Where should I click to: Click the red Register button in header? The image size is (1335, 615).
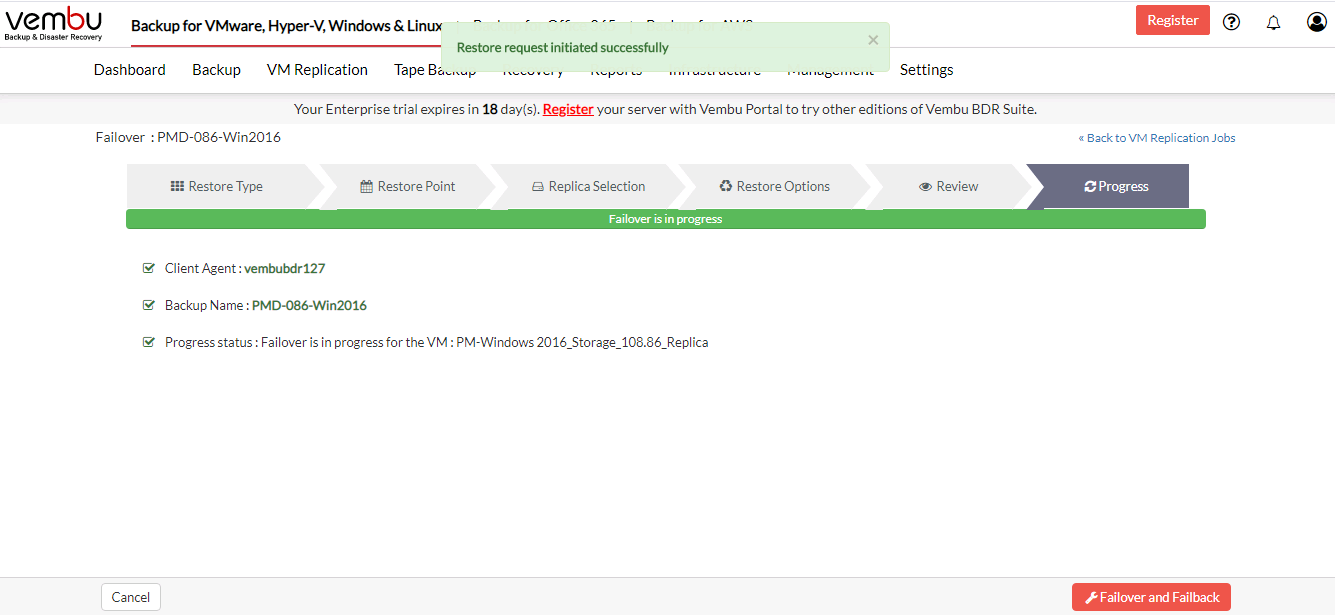[1173, 20]
